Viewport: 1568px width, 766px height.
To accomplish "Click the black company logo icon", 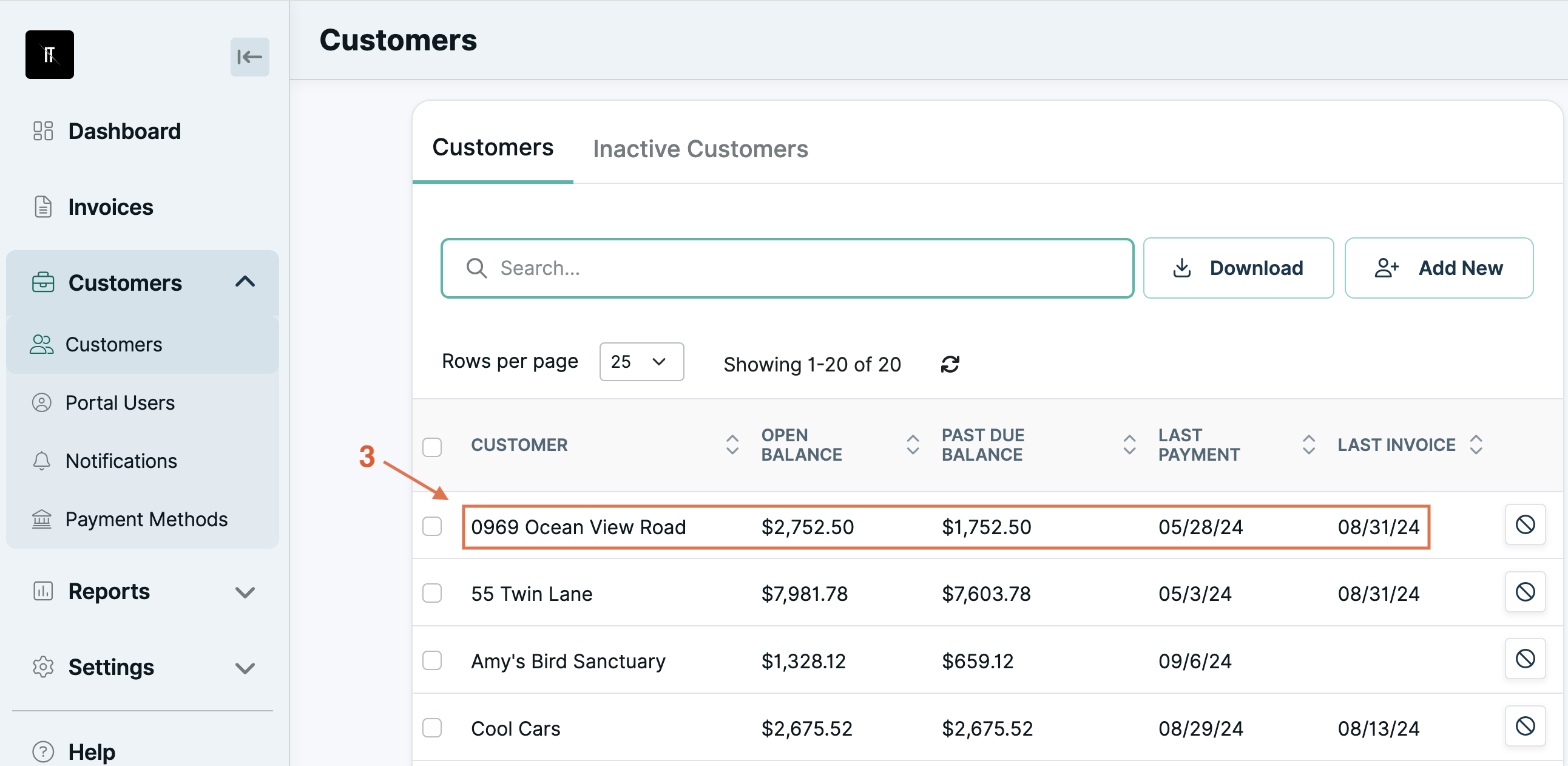I will tap(49, 55).
